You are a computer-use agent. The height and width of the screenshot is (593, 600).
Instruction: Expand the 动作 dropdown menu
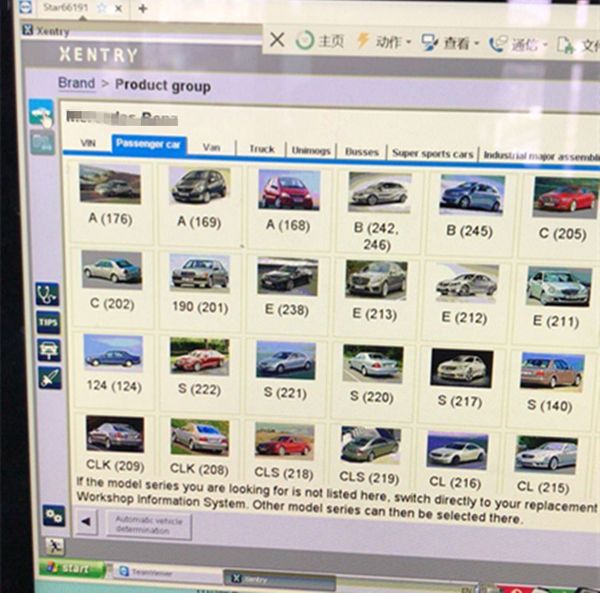380,42
